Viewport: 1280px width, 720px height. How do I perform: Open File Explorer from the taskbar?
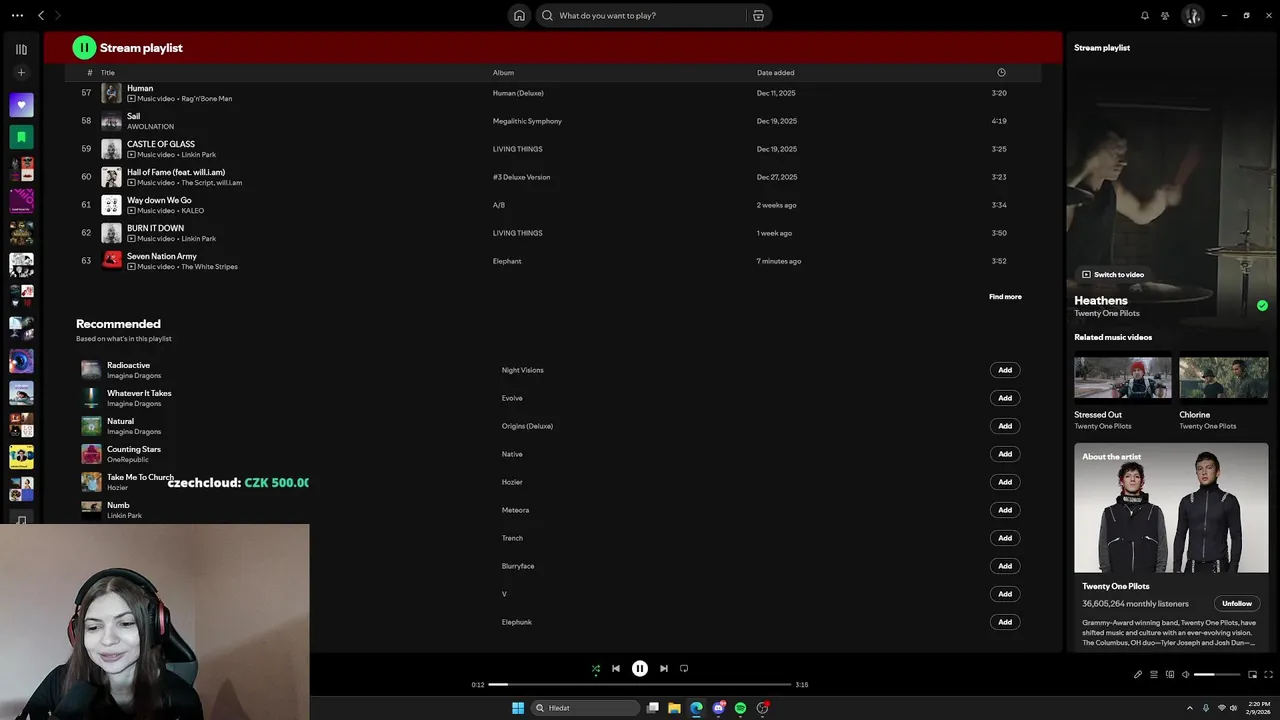tap(674, 708)
